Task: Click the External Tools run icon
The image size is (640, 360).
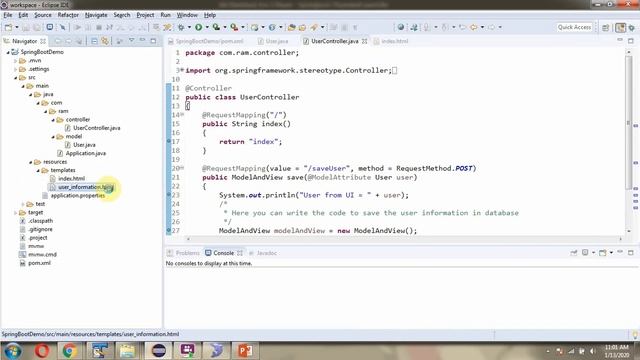Action: click(234, 27)
